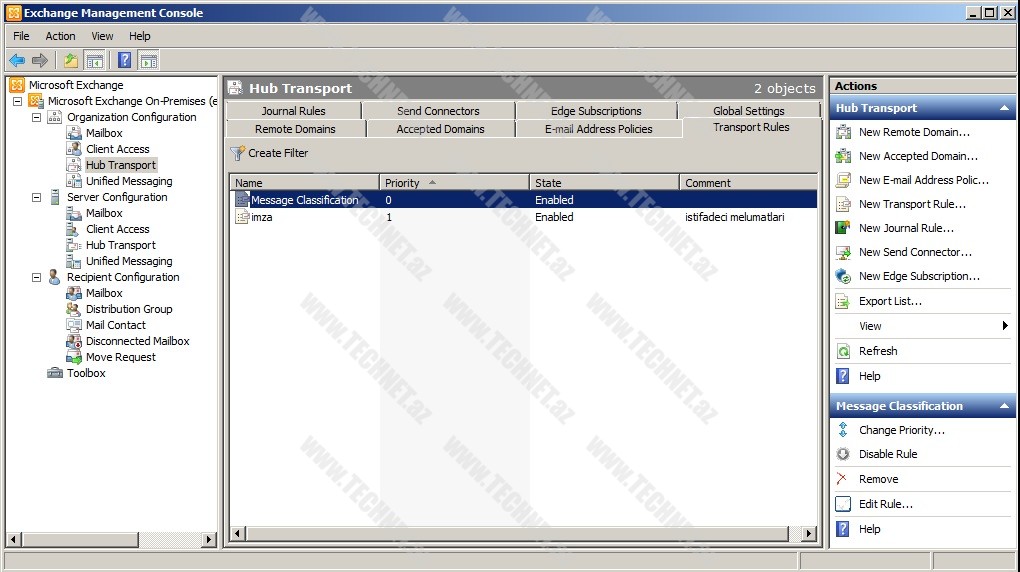Click the Change Priority arrows icon
The width and height of the screenshot is (1020, 572).
click(x=842, y=430)
